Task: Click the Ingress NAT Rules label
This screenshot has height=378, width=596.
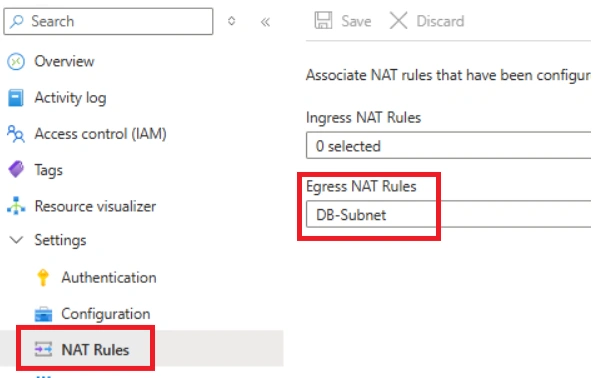Action: 363,118
